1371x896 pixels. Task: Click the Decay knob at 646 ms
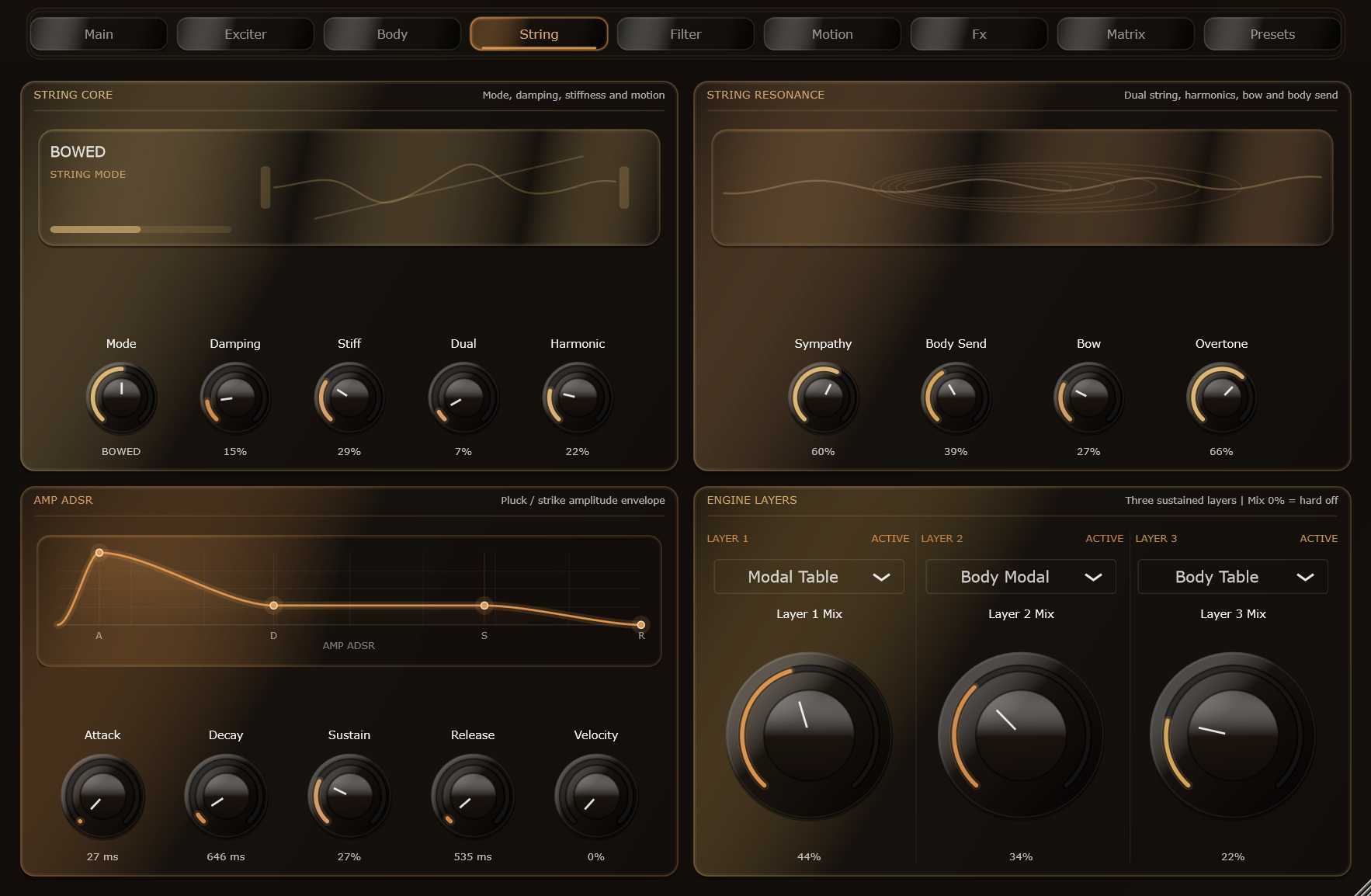coord(226,797)
